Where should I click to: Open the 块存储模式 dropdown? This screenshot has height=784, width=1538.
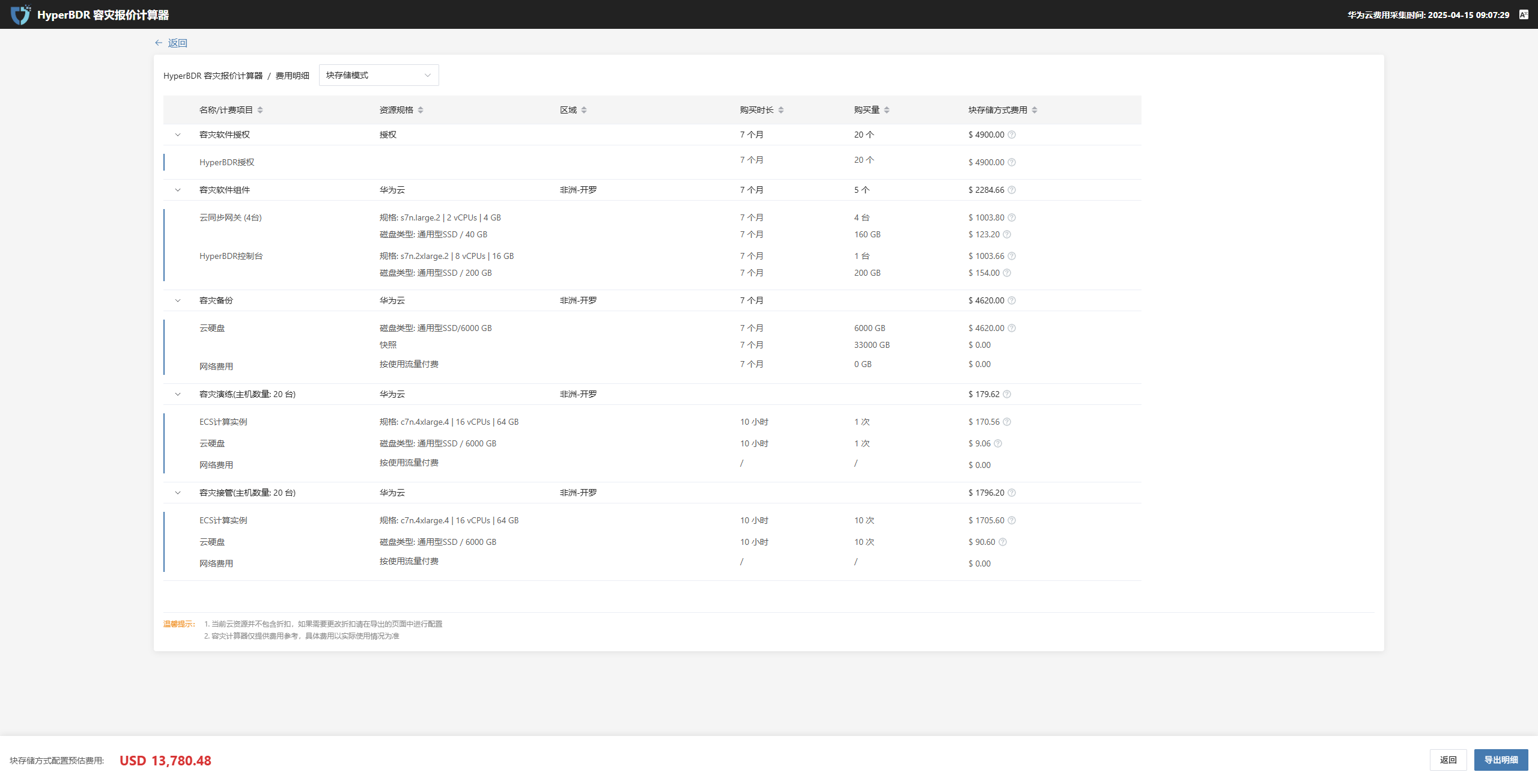pyautogui.click(x=378, y=75)
